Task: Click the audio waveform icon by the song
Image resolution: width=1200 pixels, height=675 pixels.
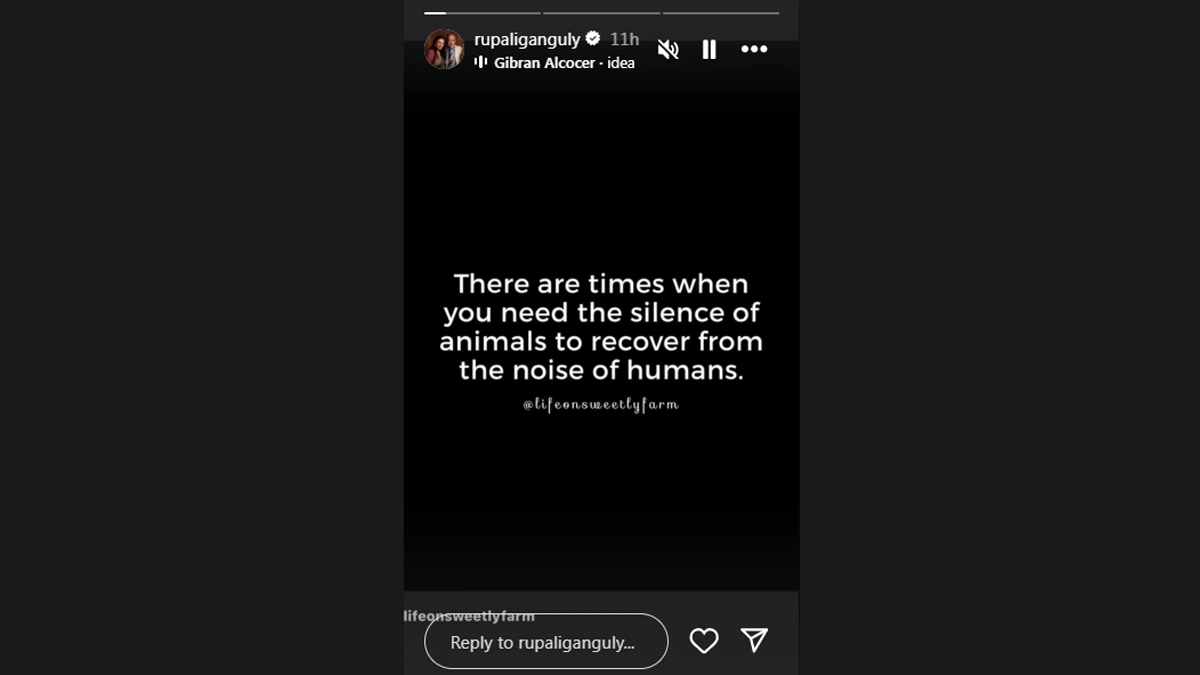Action: (480, 62)
